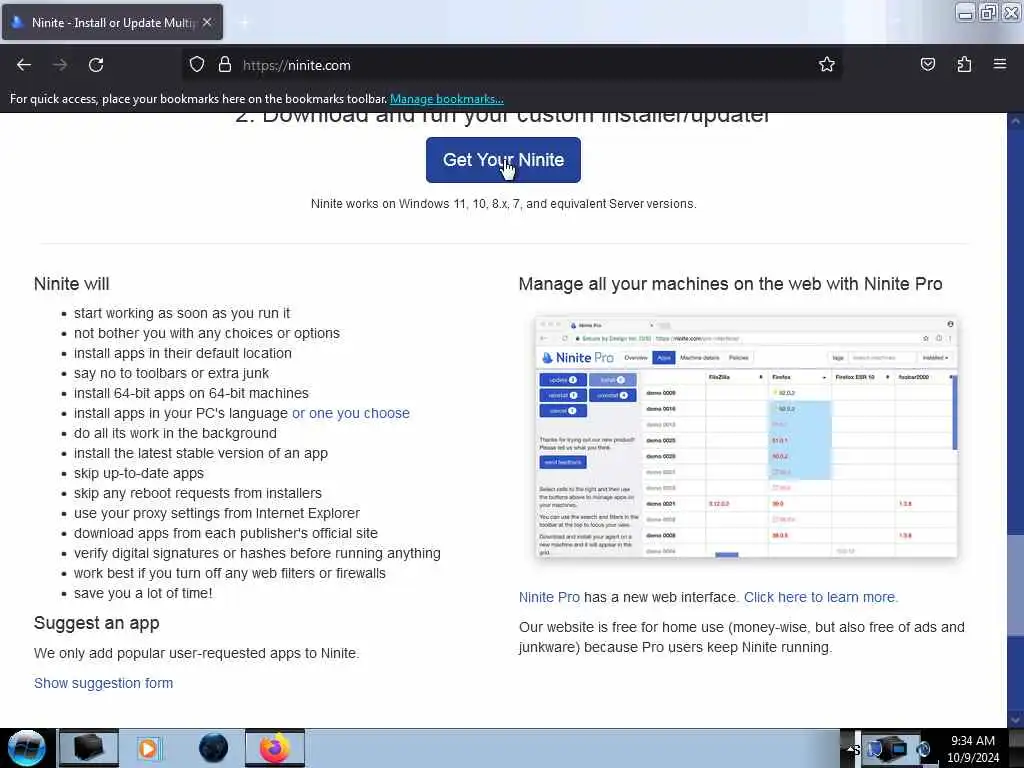Open the Windows Start orb
The height and width of the screenshot is (768, 1024).
point(27,748)
